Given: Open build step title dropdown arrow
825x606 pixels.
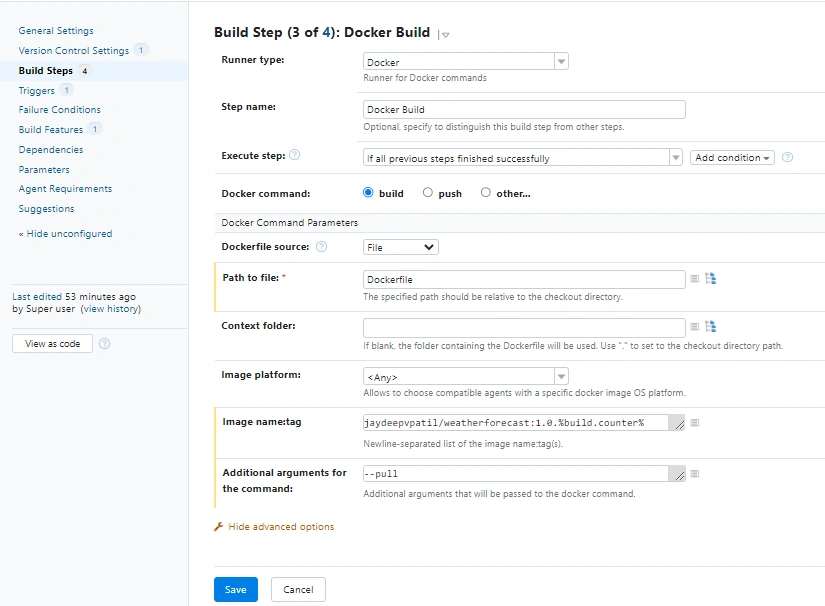Looking at the screenshot, I should (446, 35).
